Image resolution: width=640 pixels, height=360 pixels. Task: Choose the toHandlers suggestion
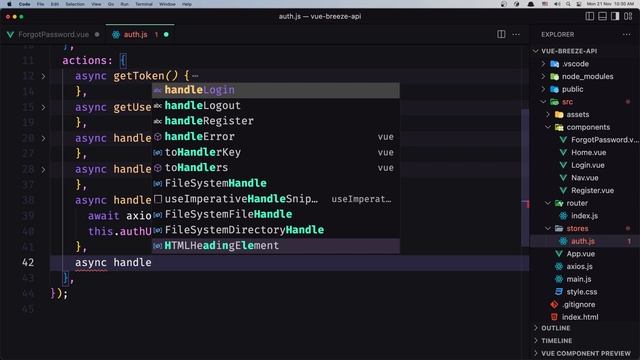(x=276, y=167)
